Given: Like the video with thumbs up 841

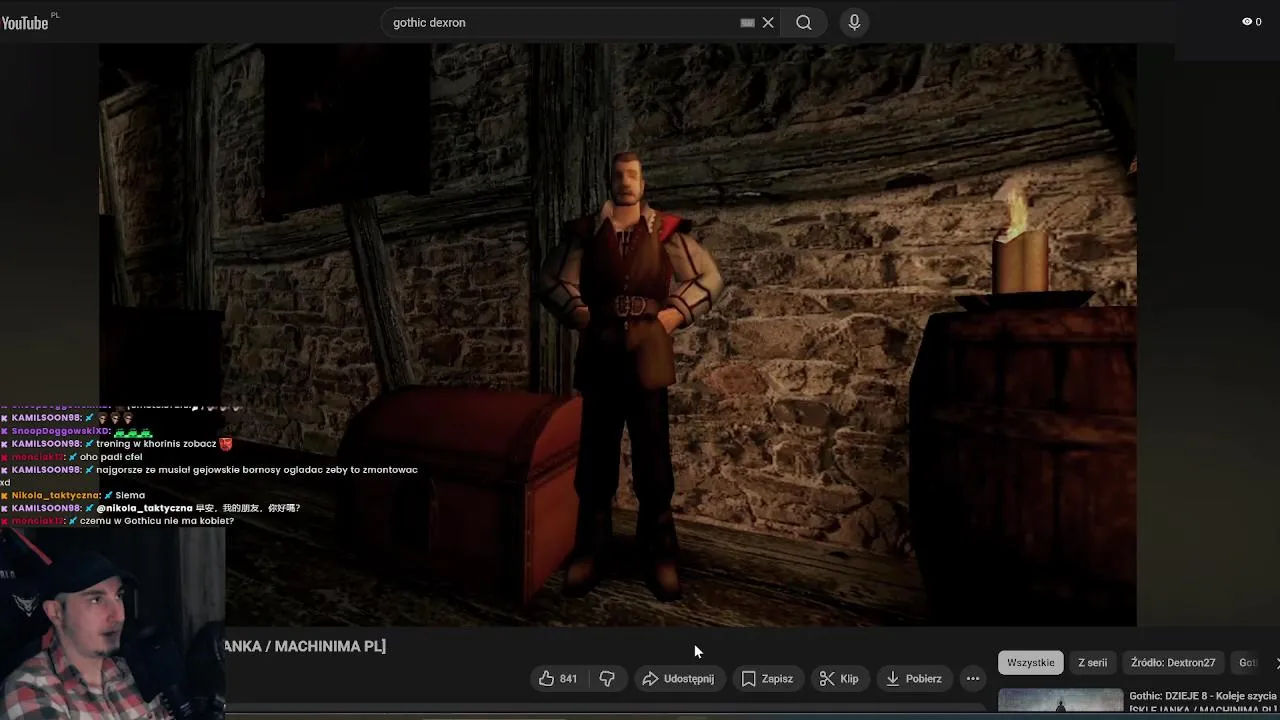Looking at the screenshot, I should point(558,678).
